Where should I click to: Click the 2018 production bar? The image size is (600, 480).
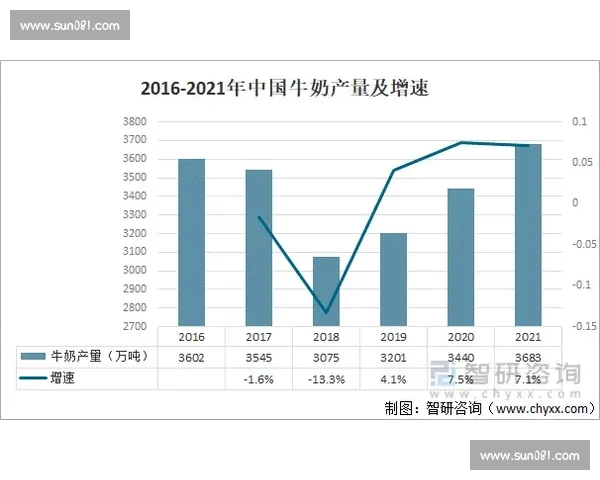[326, 291]
